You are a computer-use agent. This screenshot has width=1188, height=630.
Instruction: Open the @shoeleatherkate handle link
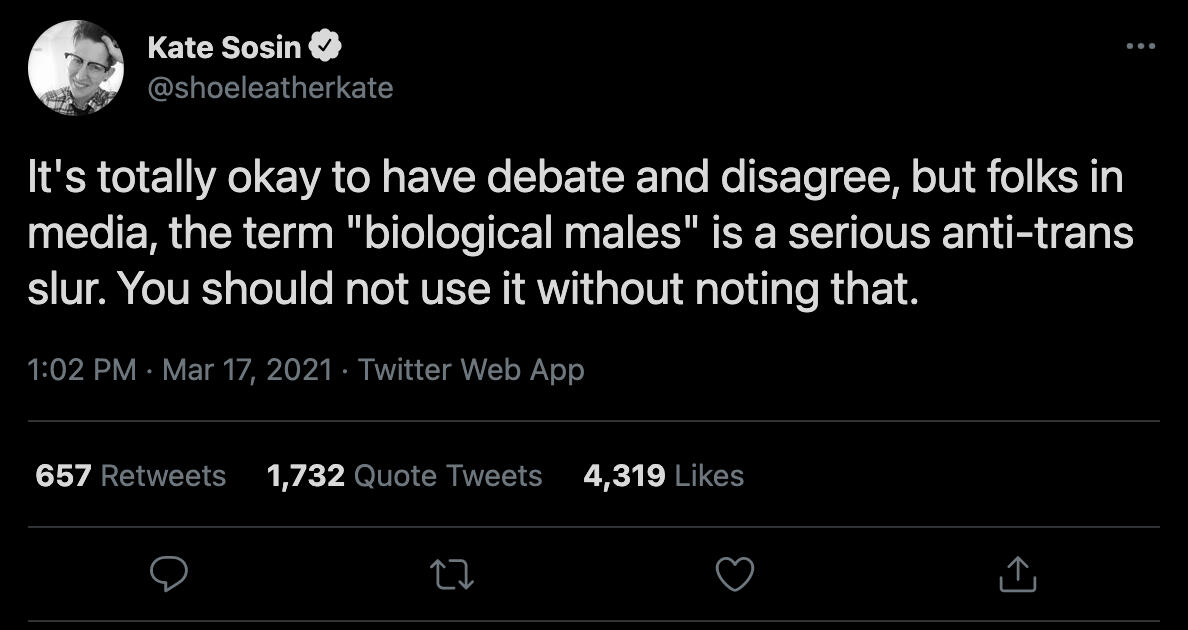[270, 88]
